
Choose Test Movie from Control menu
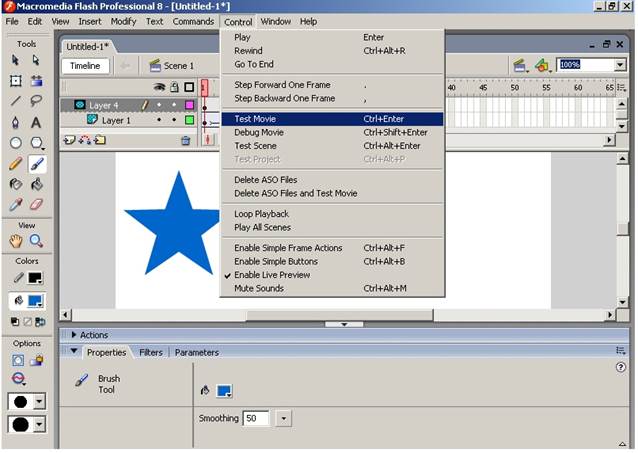click(332, 119)
